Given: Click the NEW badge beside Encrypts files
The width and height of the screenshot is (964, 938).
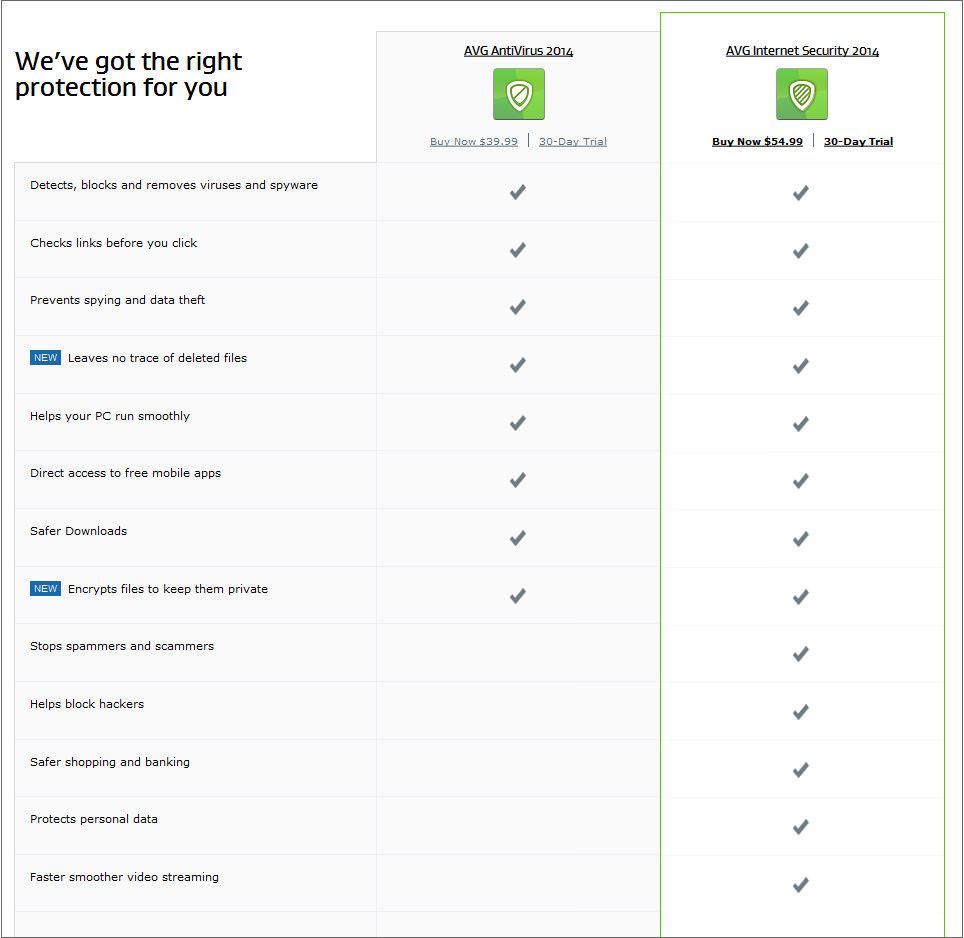Looking at the screenshot, I should coord(45,589).
